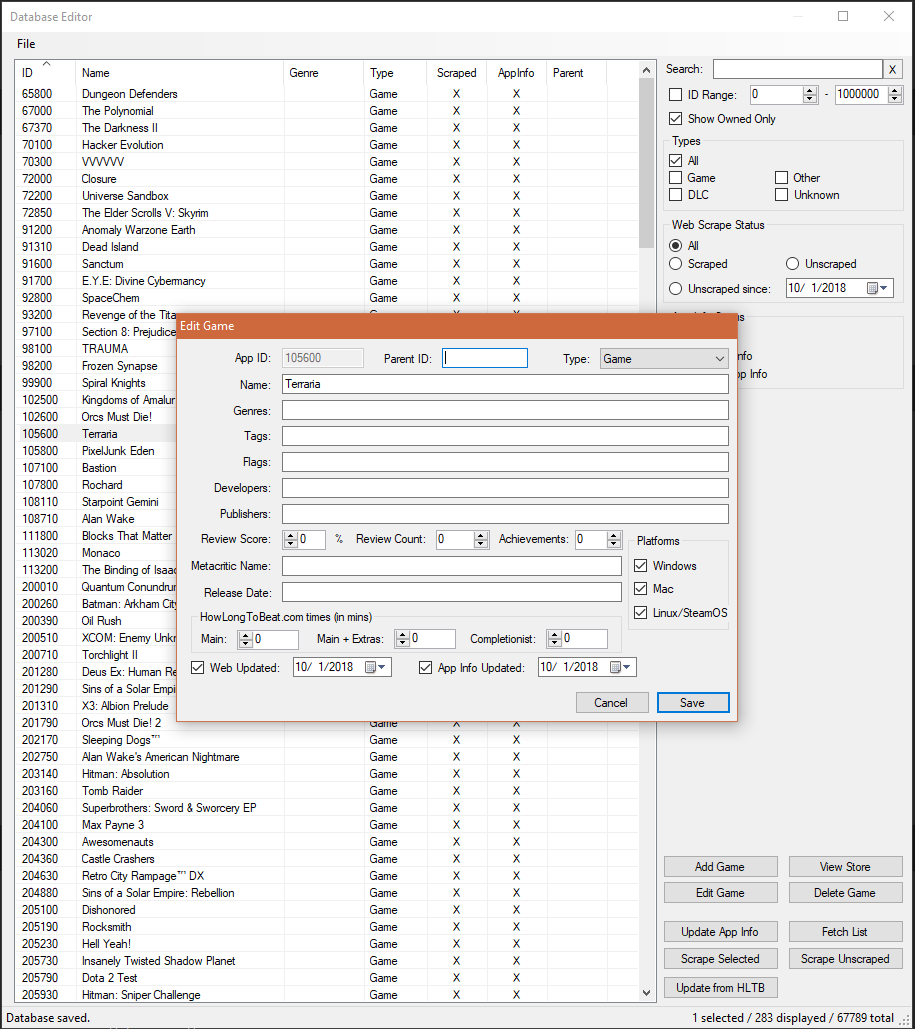915x1029 pixels.
Task: Click the Save button in Edit Game dialog
Action: pyautogui.click(x=693, y=702)
